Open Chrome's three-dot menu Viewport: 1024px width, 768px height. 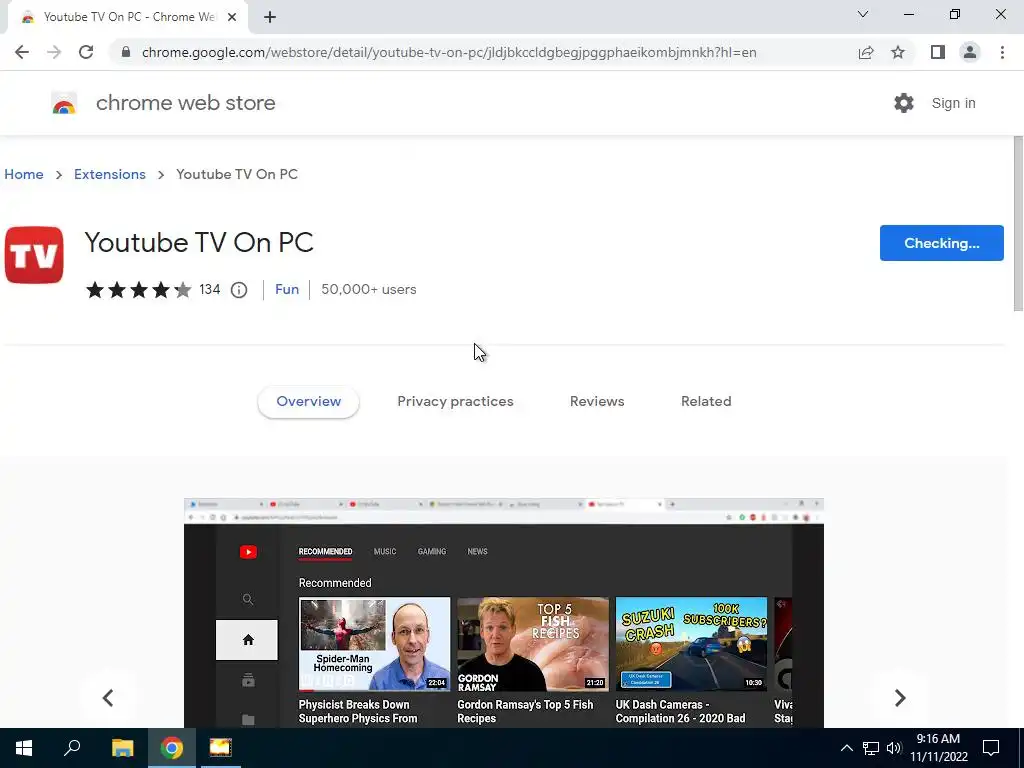(x=1002, y=52)
